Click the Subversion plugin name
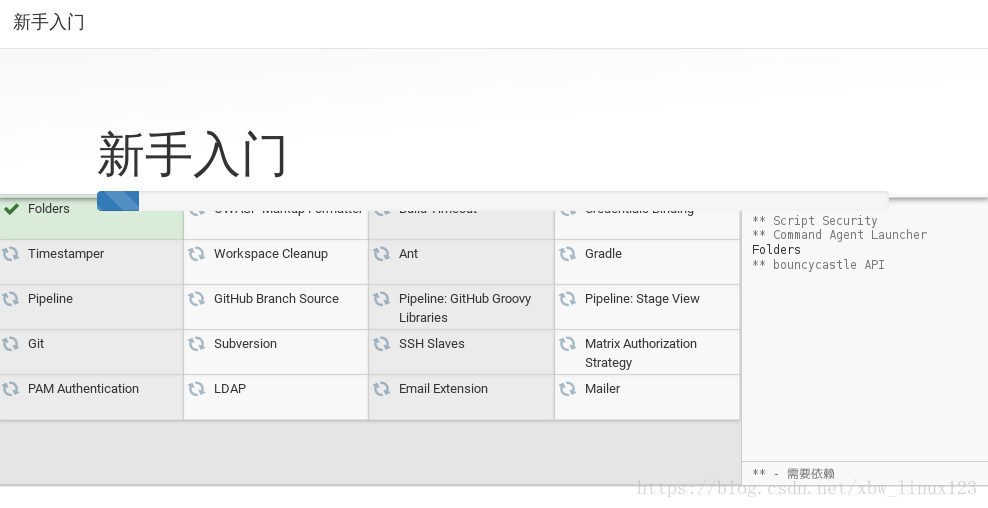Screen dimensions: 988x508 click(245, 344)
